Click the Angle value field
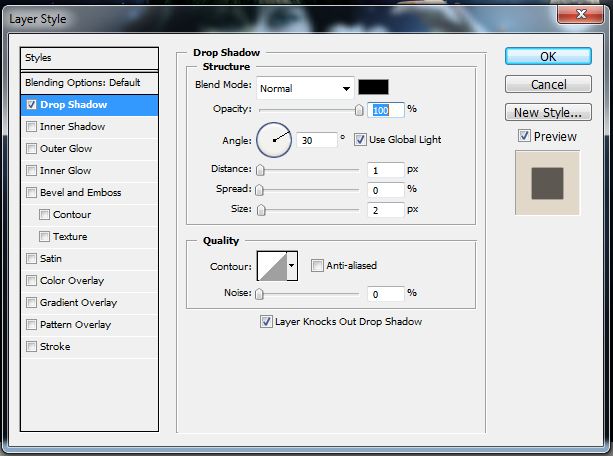Viewport: 613px width, 456px height. (316, 140)
